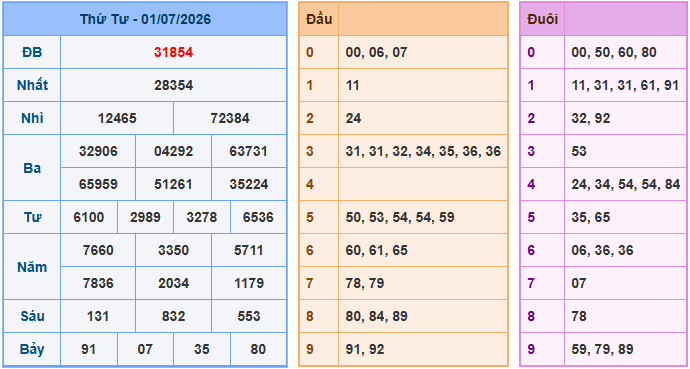
Task: Click Bảy prize number 35
Action: point(202,349)
